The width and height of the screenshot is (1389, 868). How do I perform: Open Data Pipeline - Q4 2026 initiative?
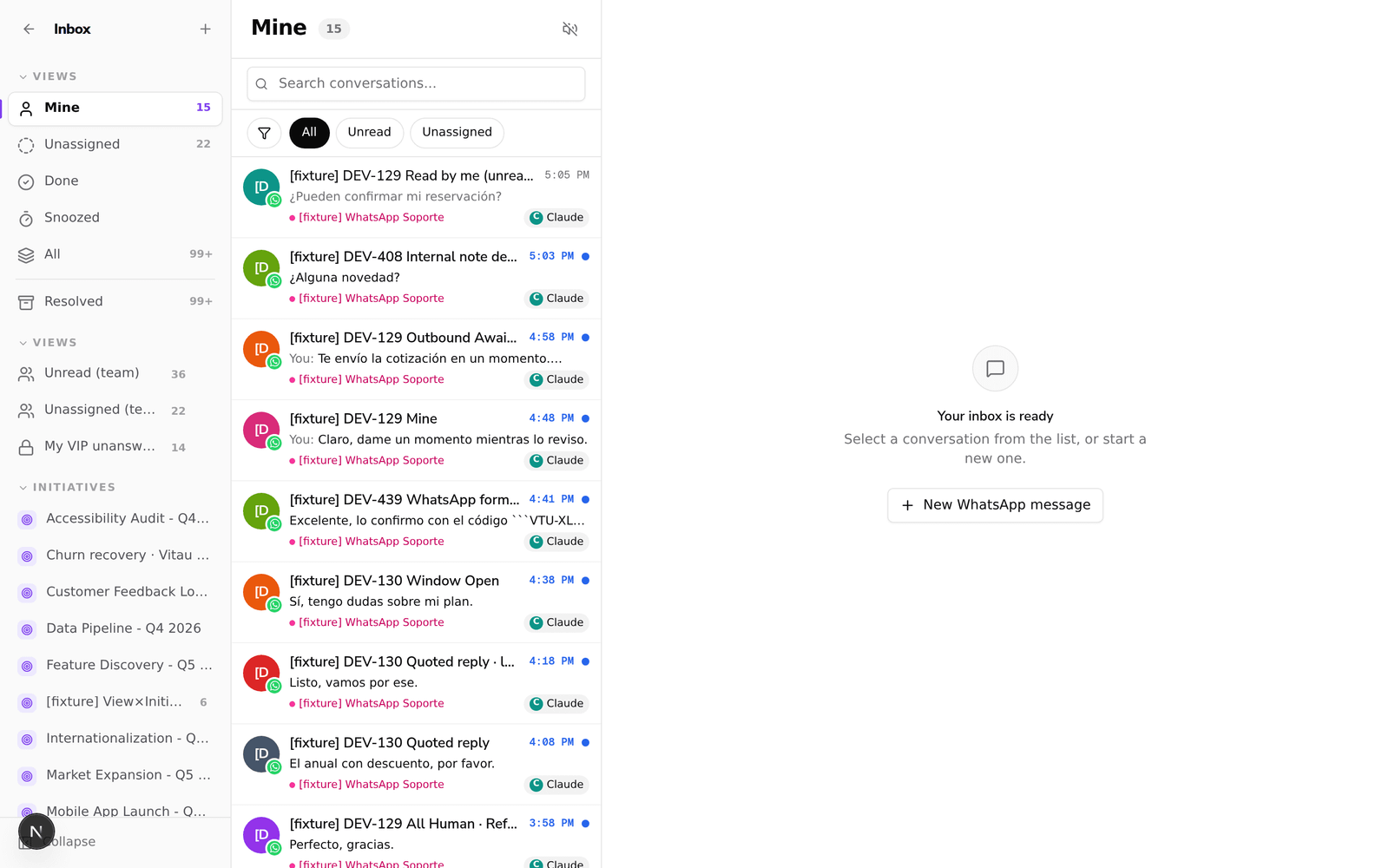[115, 628]
